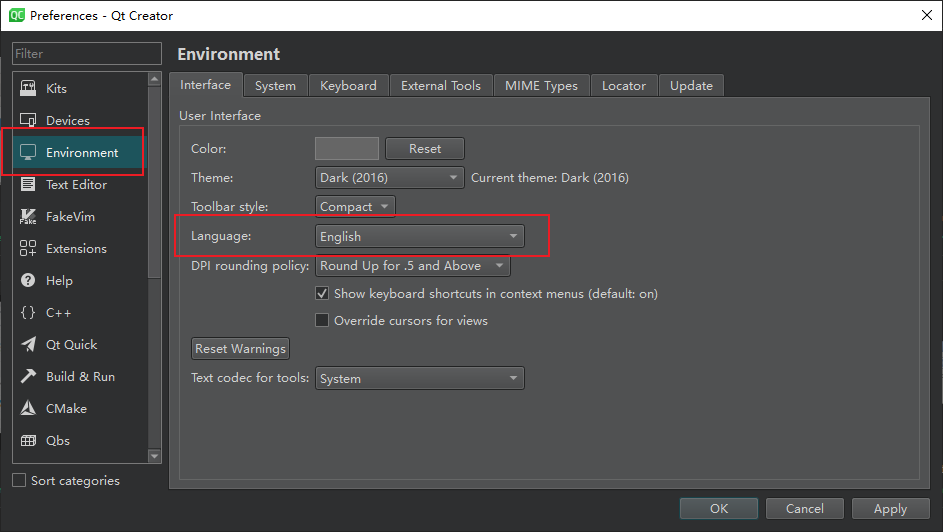Toggle Show keyboard shortcuts in context menus
Screen dimensions: 943x532
322,293
